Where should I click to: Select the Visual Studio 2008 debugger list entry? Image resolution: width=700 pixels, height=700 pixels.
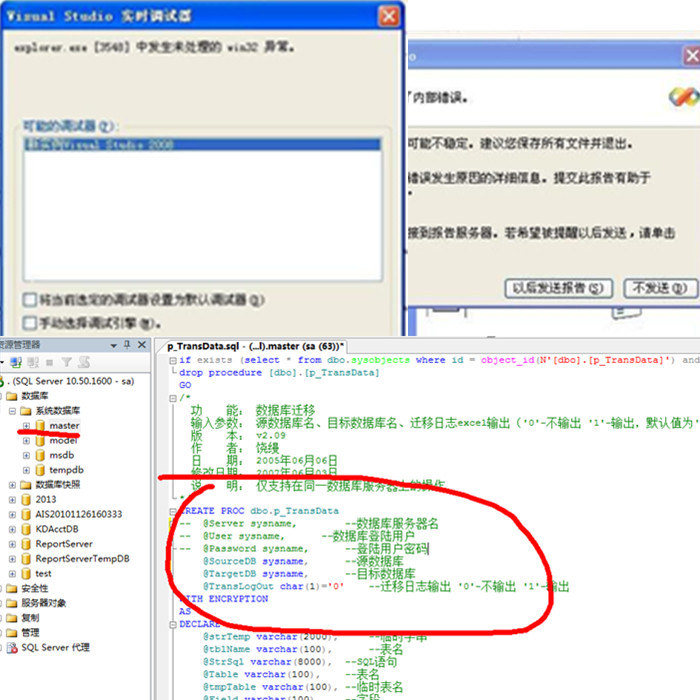[202, 145]
